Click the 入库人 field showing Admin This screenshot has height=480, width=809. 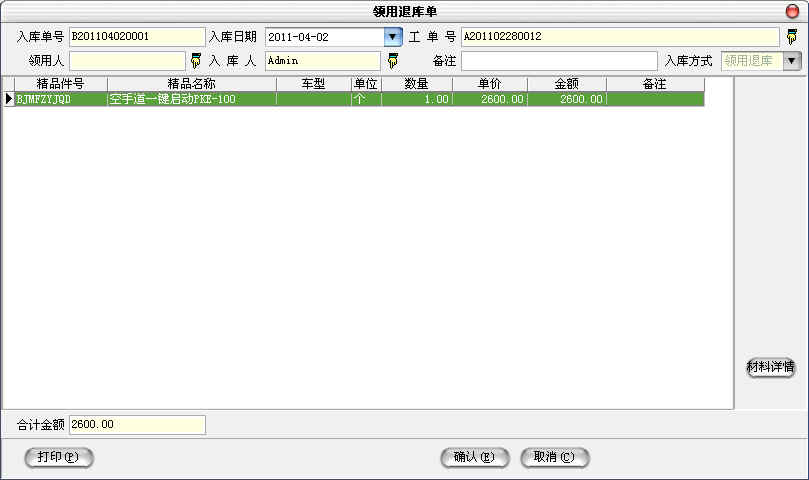point(322,61)
